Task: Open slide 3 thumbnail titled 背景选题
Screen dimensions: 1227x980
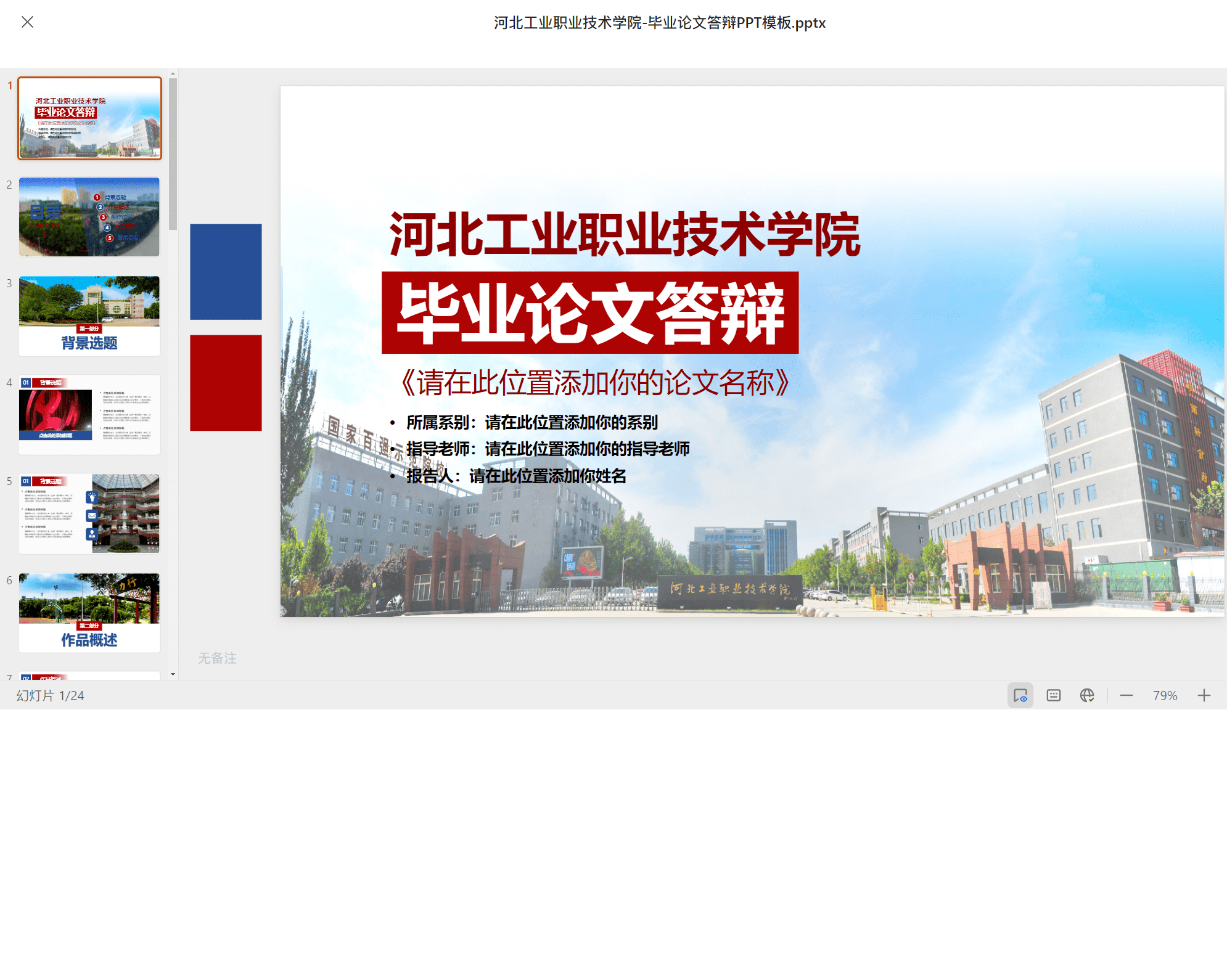Action: 89,316
